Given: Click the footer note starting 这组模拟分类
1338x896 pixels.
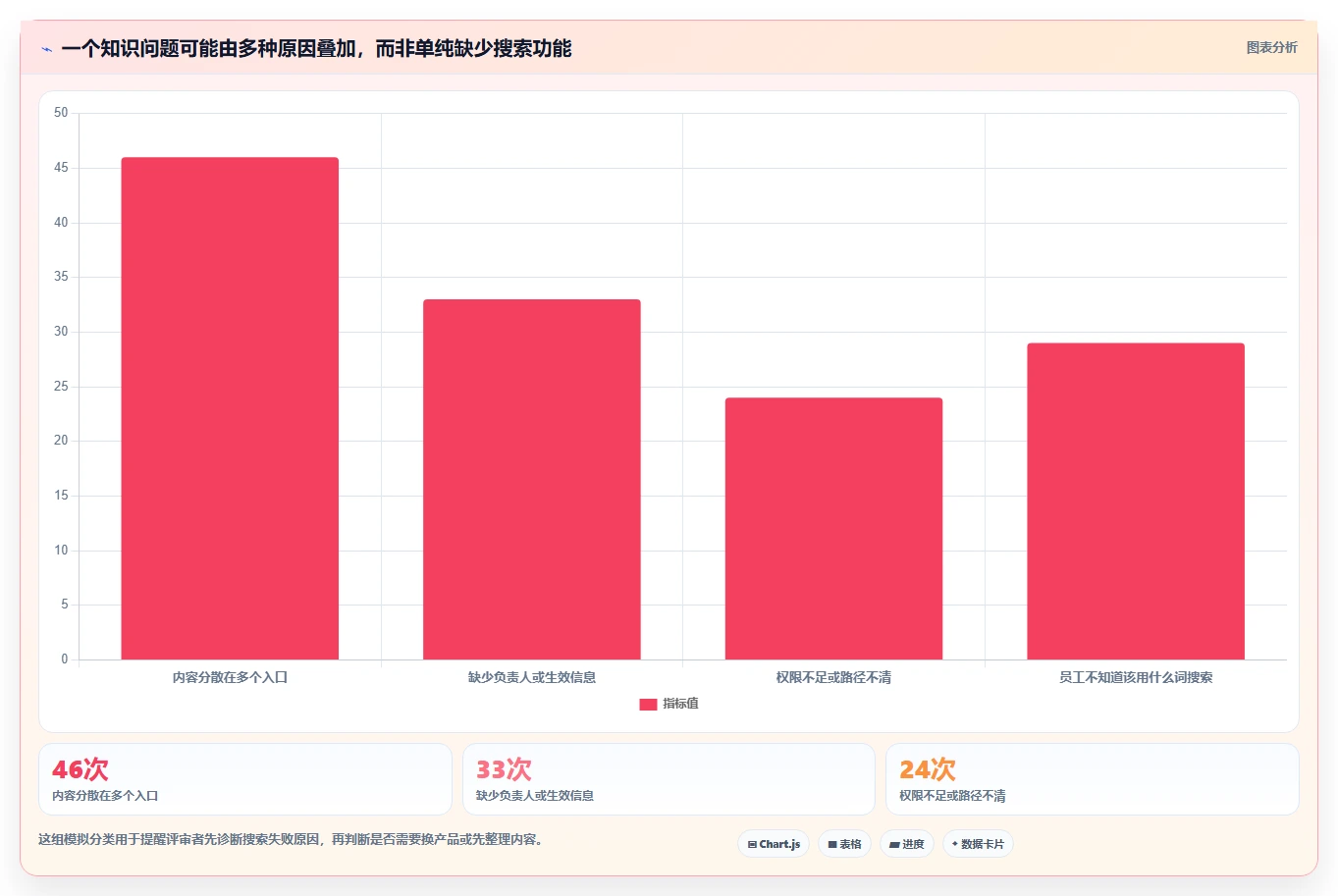Looking at the screenshot, I should [291, 840].
